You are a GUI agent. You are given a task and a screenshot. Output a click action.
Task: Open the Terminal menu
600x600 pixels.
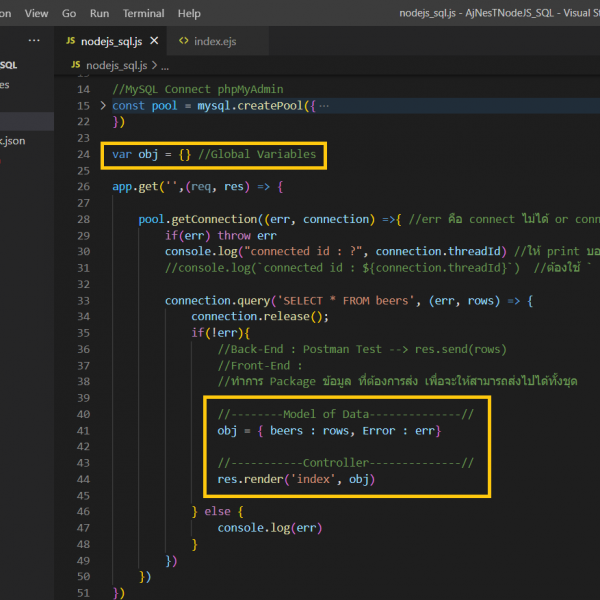coord(144,14)
